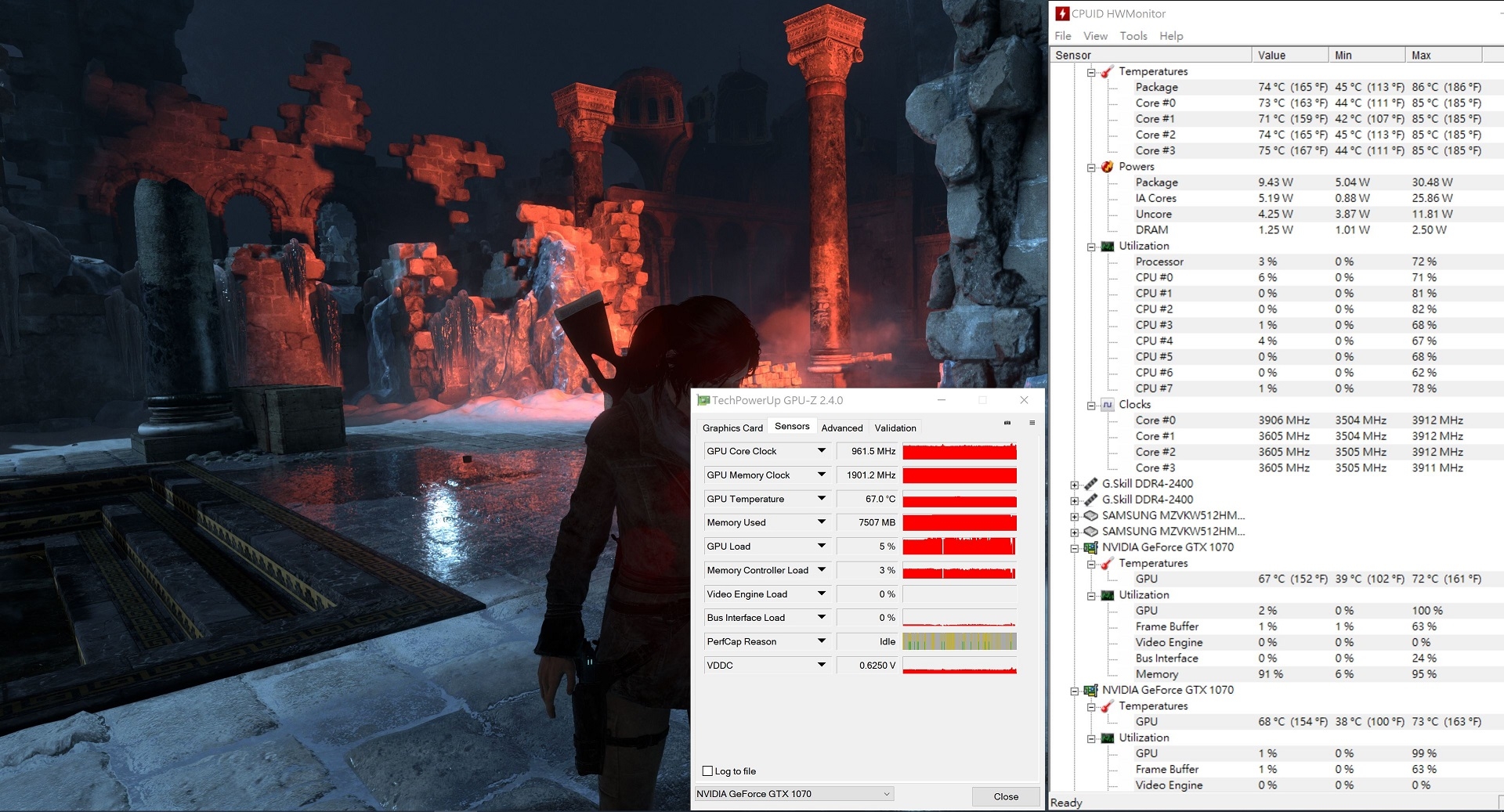Open the View menu in HWMonitor

[x=1095, y=36]
